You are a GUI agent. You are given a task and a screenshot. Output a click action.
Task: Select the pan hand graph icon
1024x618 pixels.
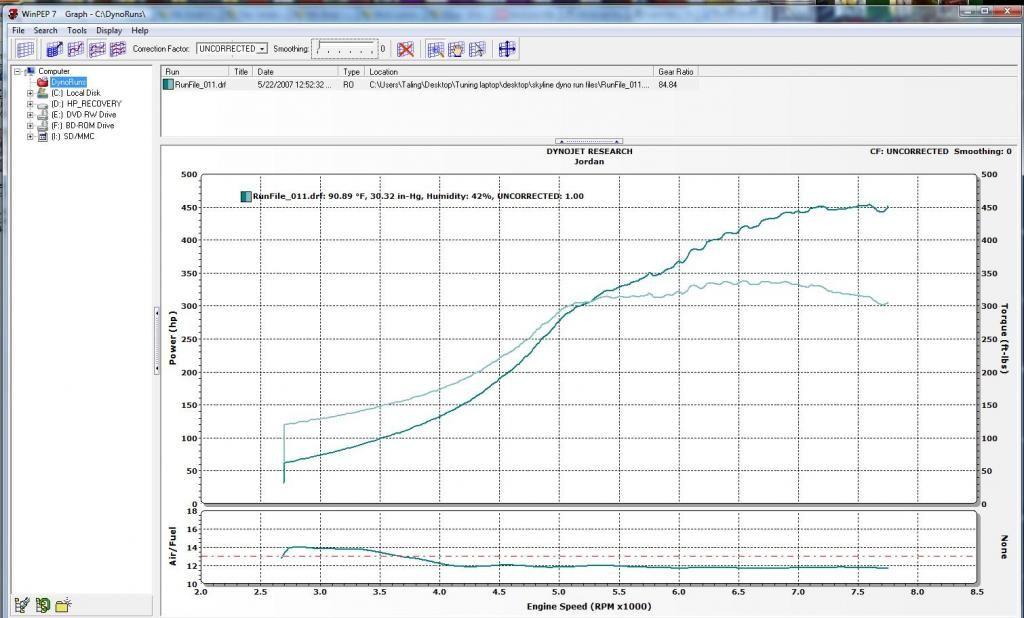pyautogui.click(x=455, y=48)
